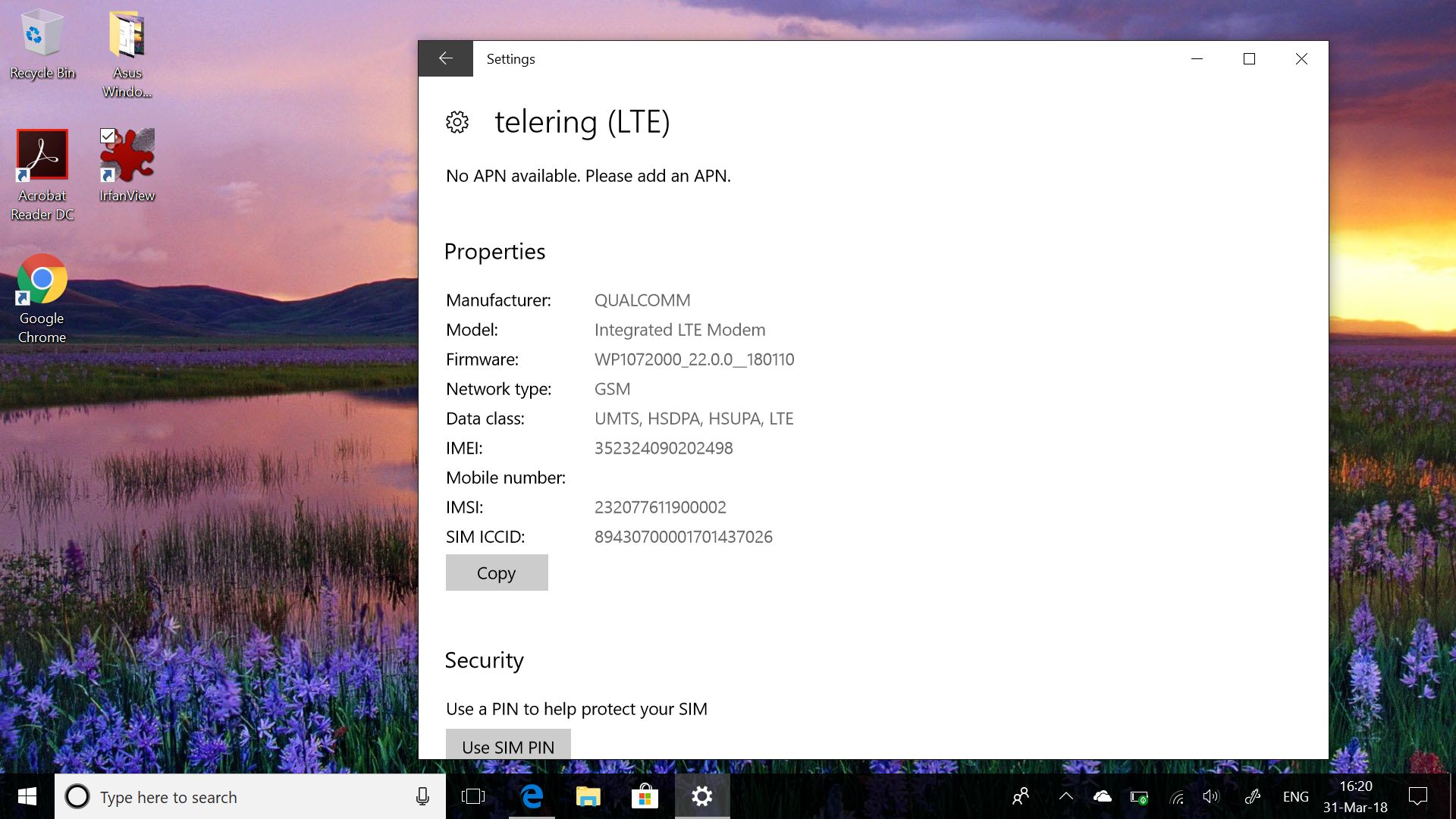1456x819 pixels.
Task: Open the clock and date flyout
Action: [1355, 796]
